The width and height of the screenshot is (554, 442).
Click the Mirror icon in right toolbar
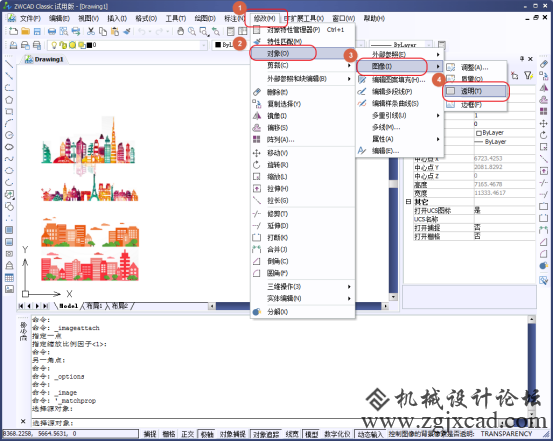(543, 88)
